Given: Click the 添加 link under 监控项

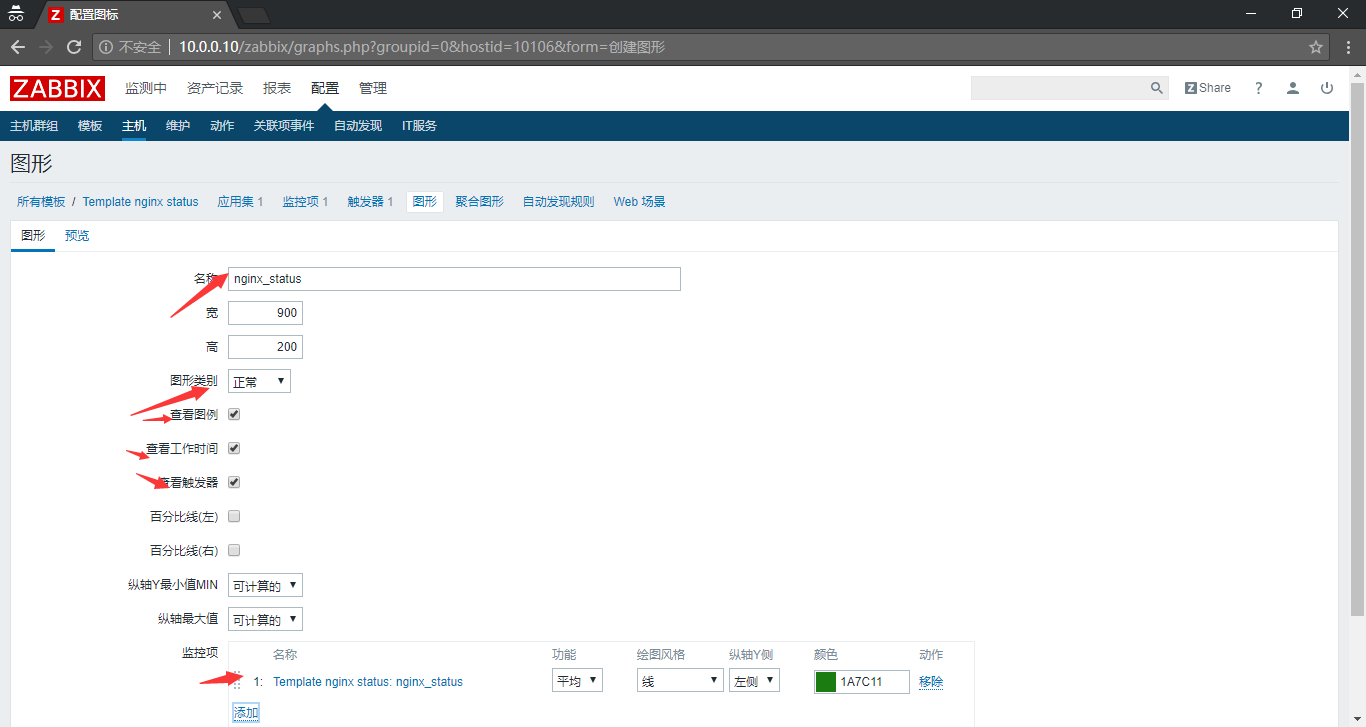Looking at the screenshot, I should [x=246, y=712].
